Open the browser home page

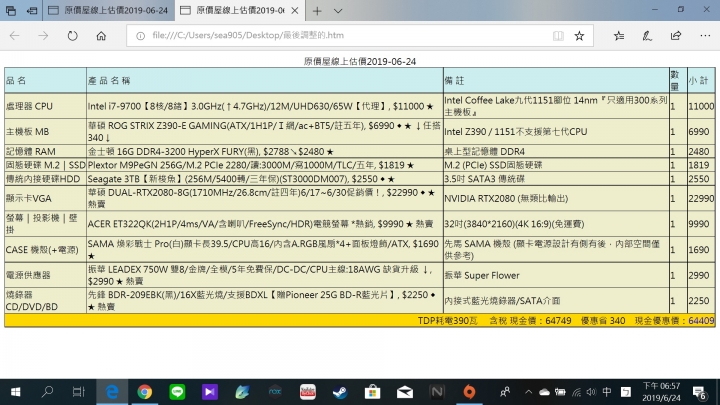101,36
